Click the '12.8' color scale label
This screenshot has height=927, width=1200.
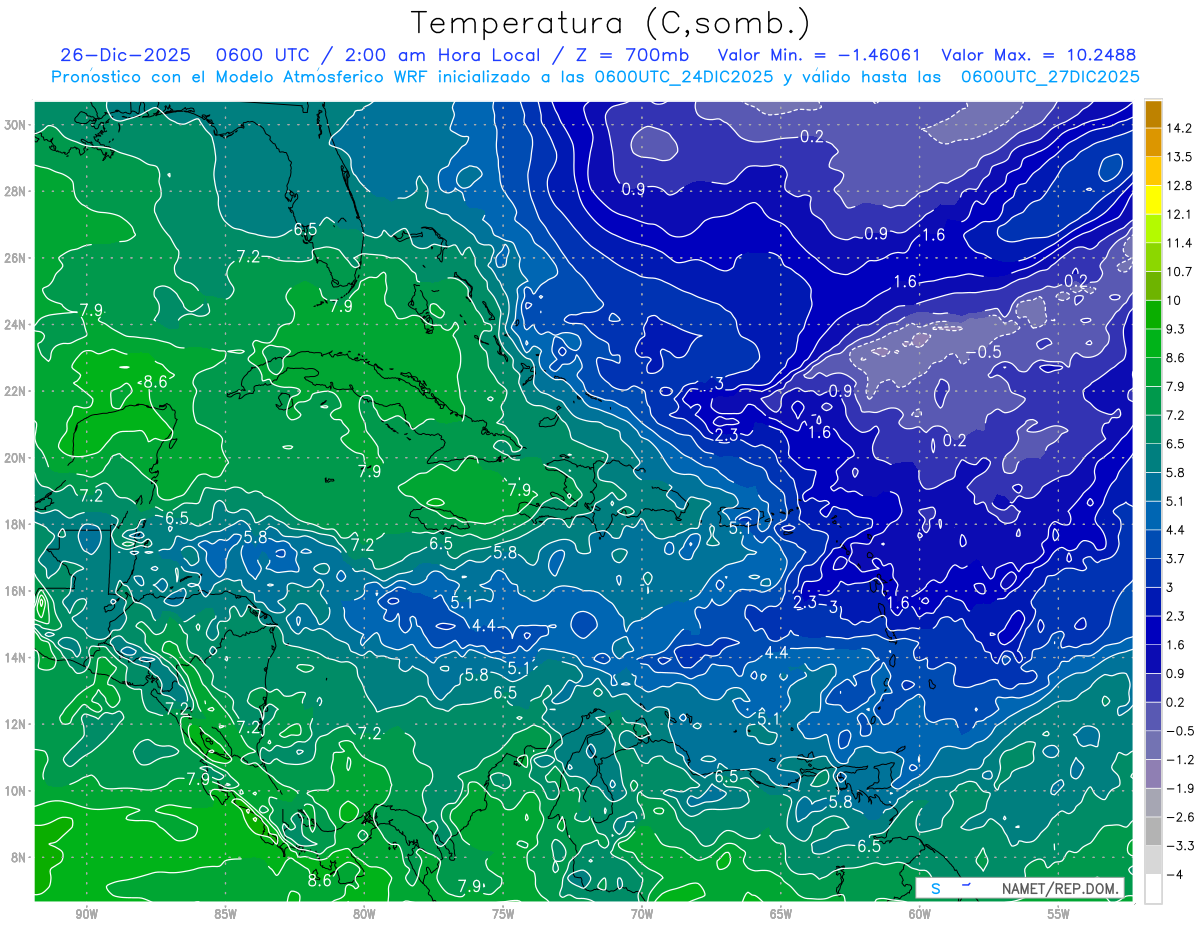pyautogui.click(x=1179, y=186)
